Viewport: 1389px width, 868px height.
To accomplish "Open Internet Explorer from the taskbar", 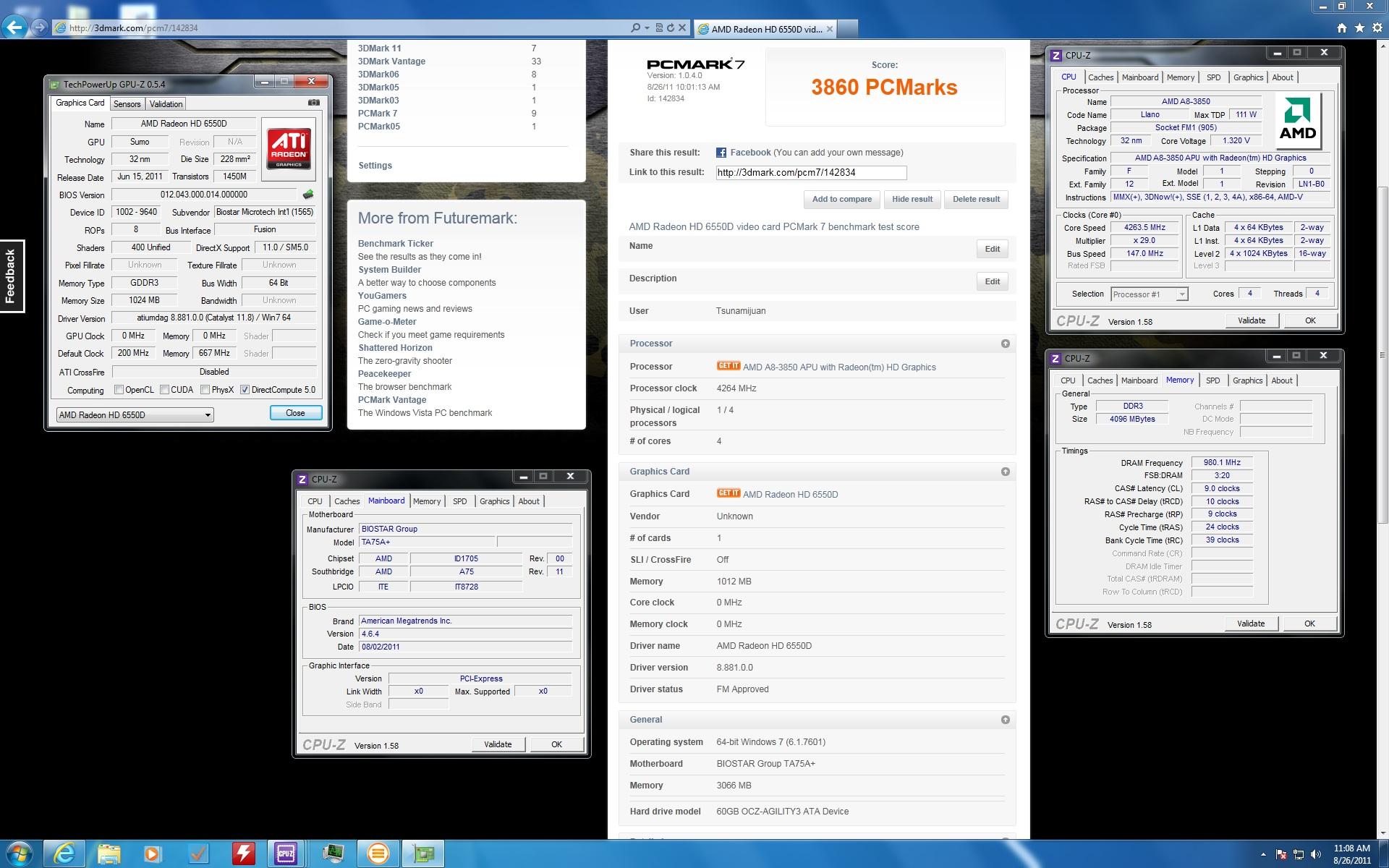I will pos(64,854).
